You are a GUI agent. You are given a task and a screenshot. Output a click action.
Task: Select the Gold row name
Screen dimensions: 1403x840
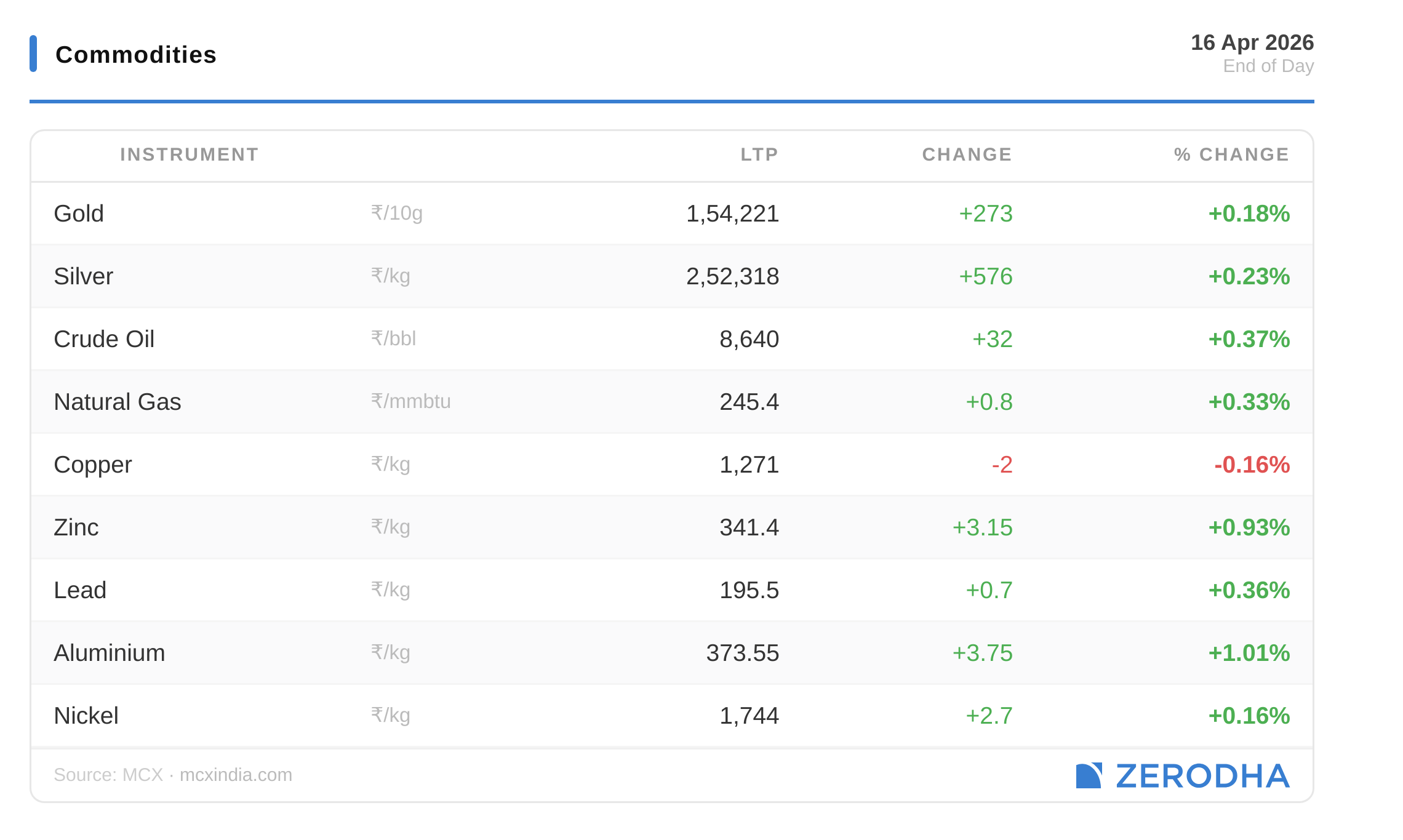(x=79, y=214)
